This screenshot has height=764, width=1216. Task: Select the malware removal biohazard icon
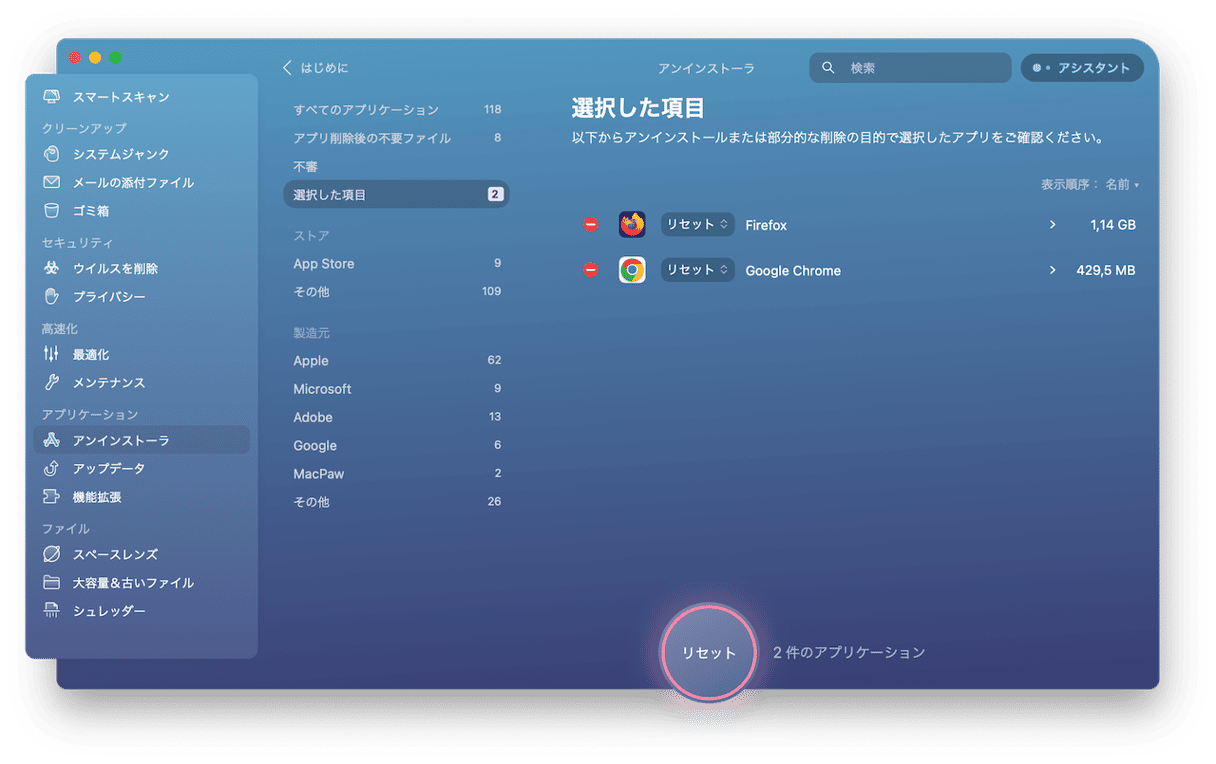pyautogui.click(x=52, y=269)
